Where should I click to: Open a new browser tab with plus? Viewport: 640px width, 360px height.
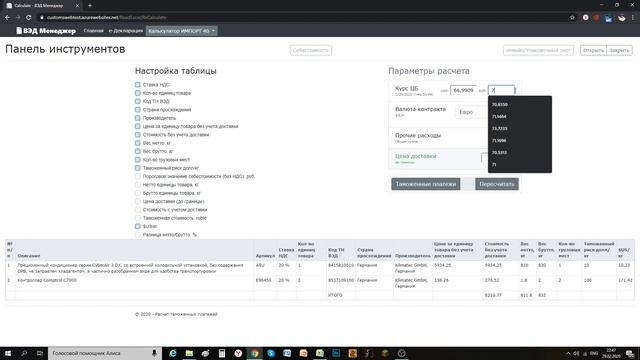tap(90, 6)
